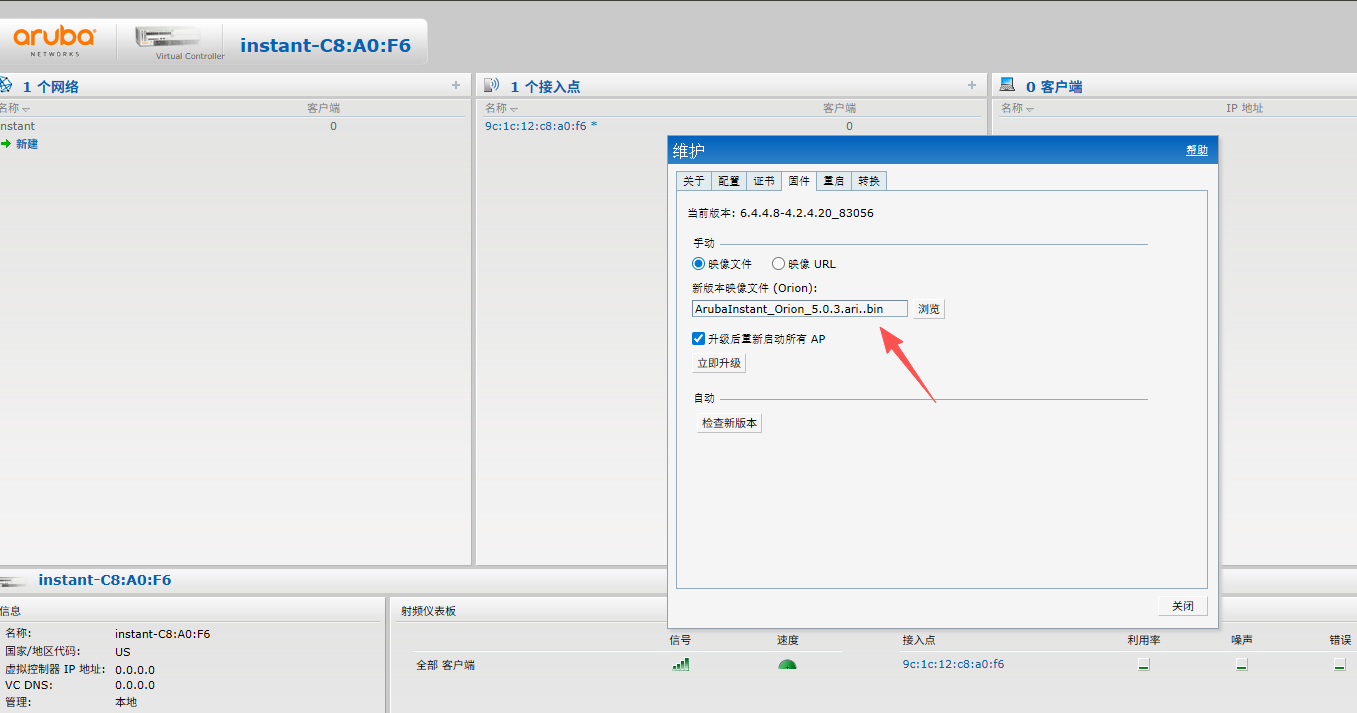Click the Virtual Controller device icon

[x=167, y=37]
